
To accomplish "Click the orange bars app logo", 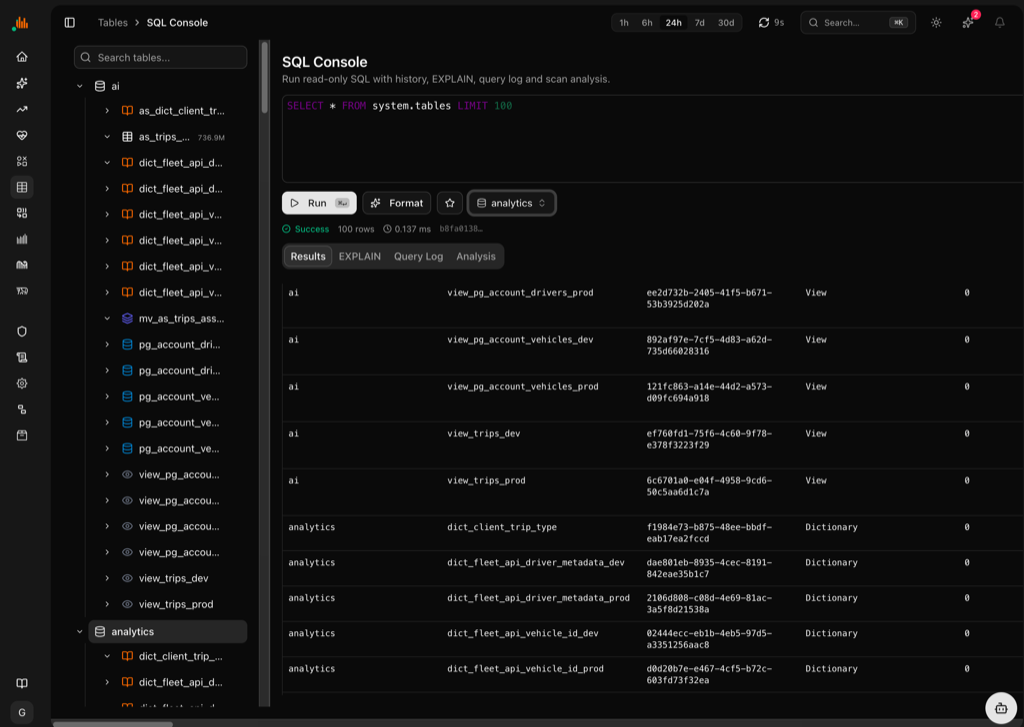I will tap(21, 23).
